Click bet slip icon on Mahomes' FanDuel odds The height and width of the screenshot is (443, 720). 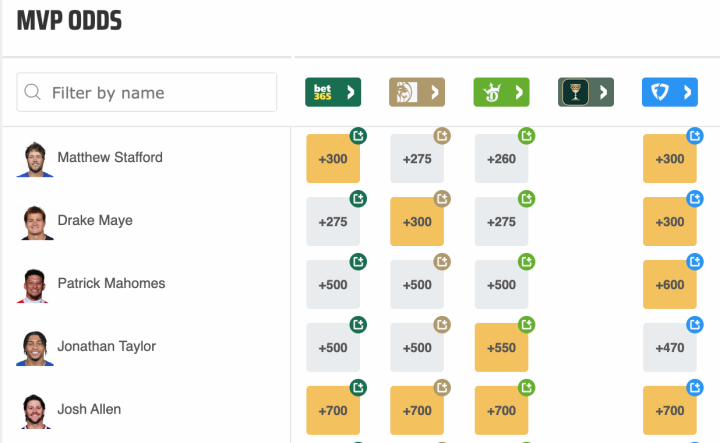coord(695,262)
